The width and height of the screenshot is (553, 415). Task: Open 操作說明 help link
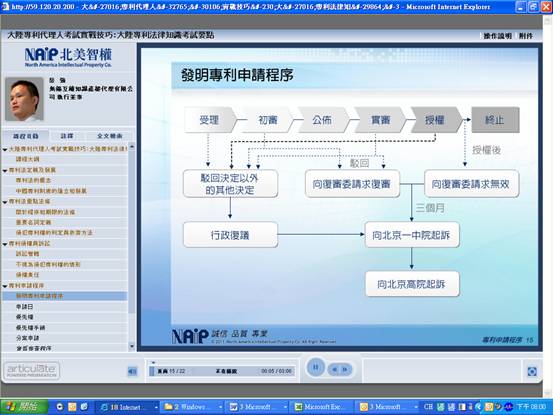pos(497,36)
